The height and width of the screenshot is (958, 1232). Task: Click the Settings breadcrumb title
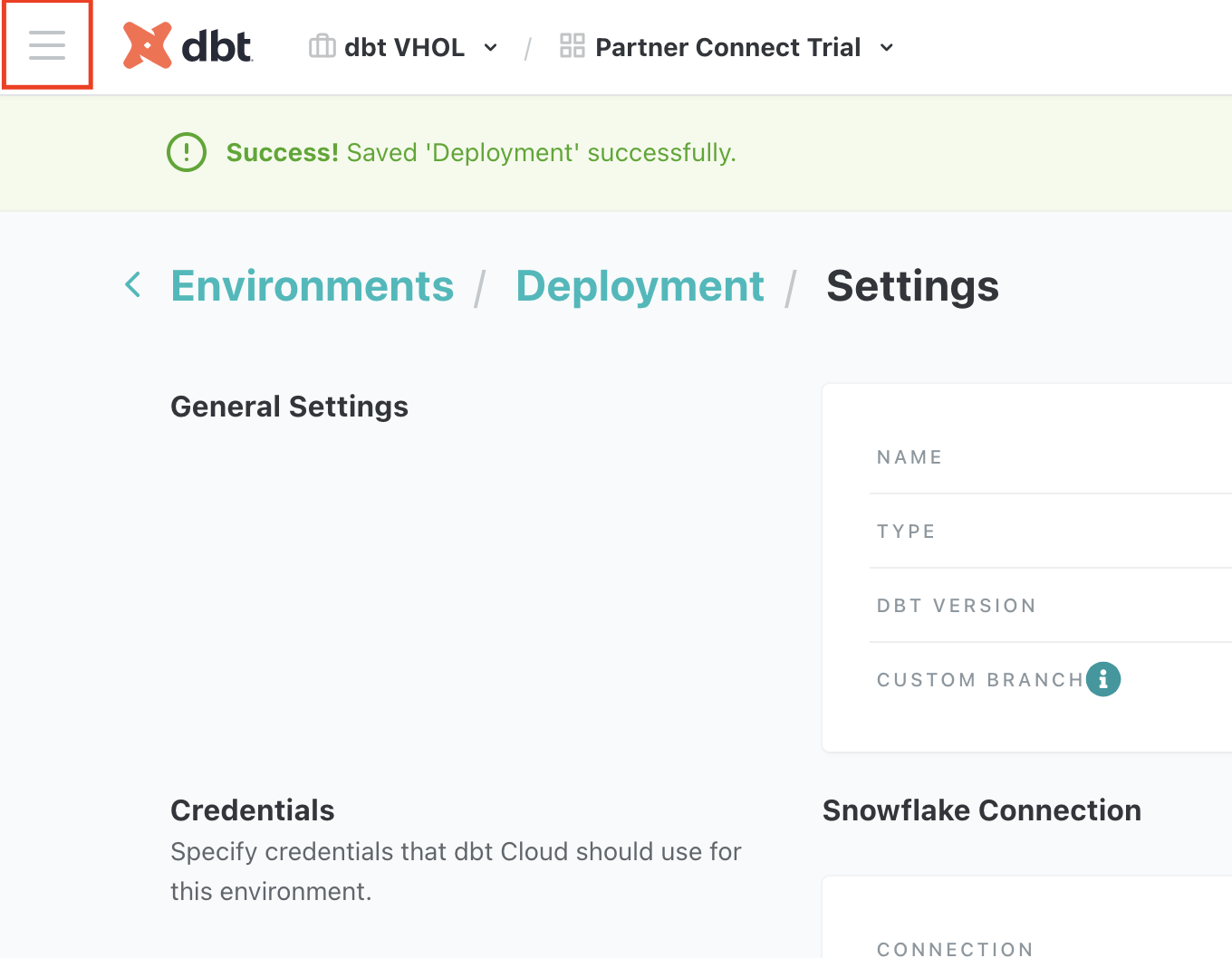tap(912, 286)
